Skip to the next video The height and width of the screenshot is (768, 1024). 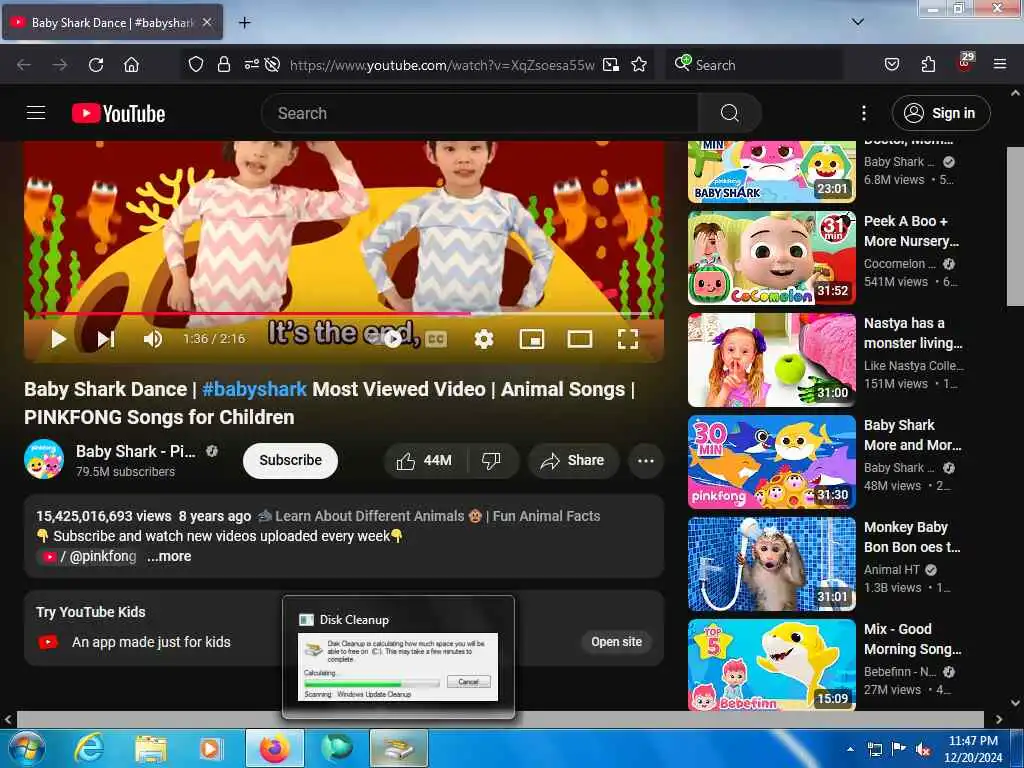(x=106, y=338)
